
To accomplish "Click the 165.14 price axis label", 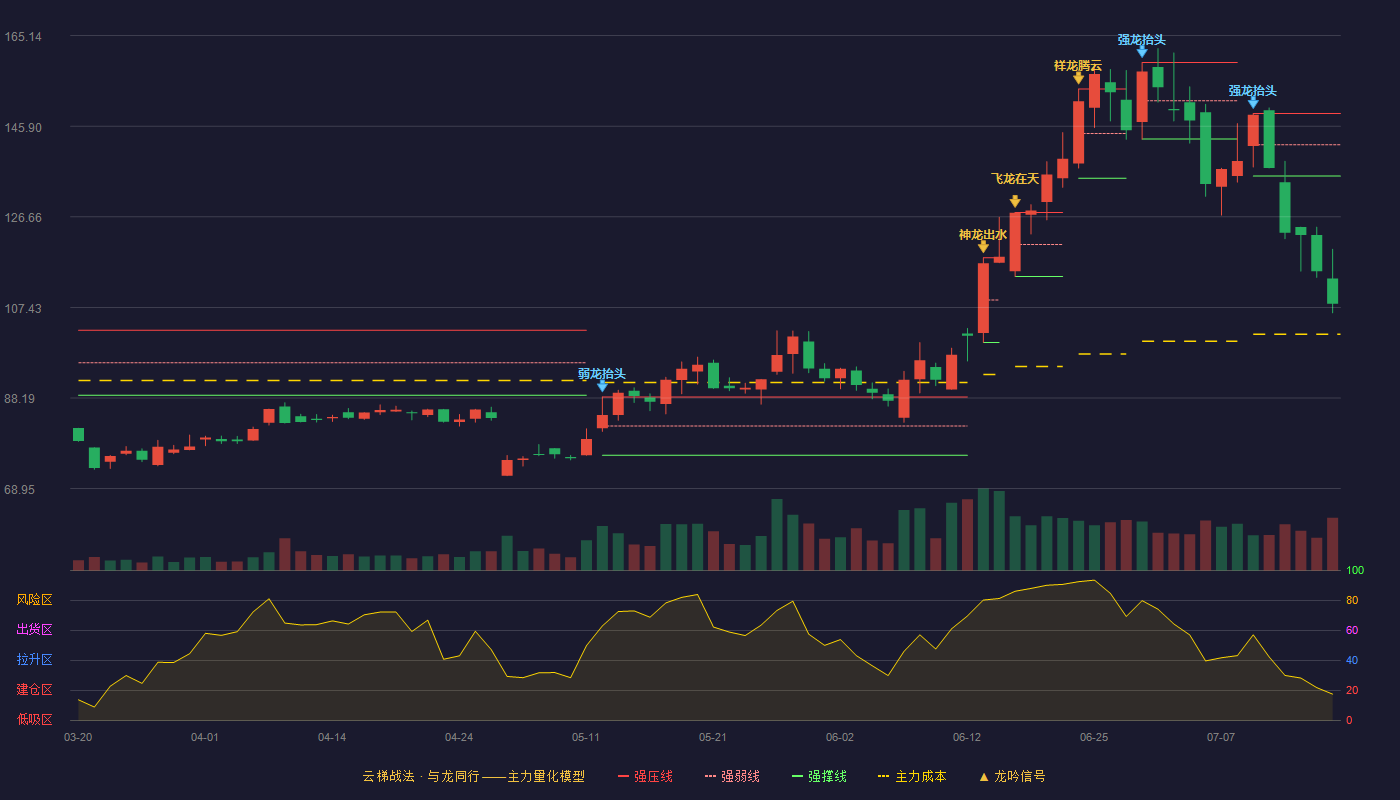I will click(23, 37).
